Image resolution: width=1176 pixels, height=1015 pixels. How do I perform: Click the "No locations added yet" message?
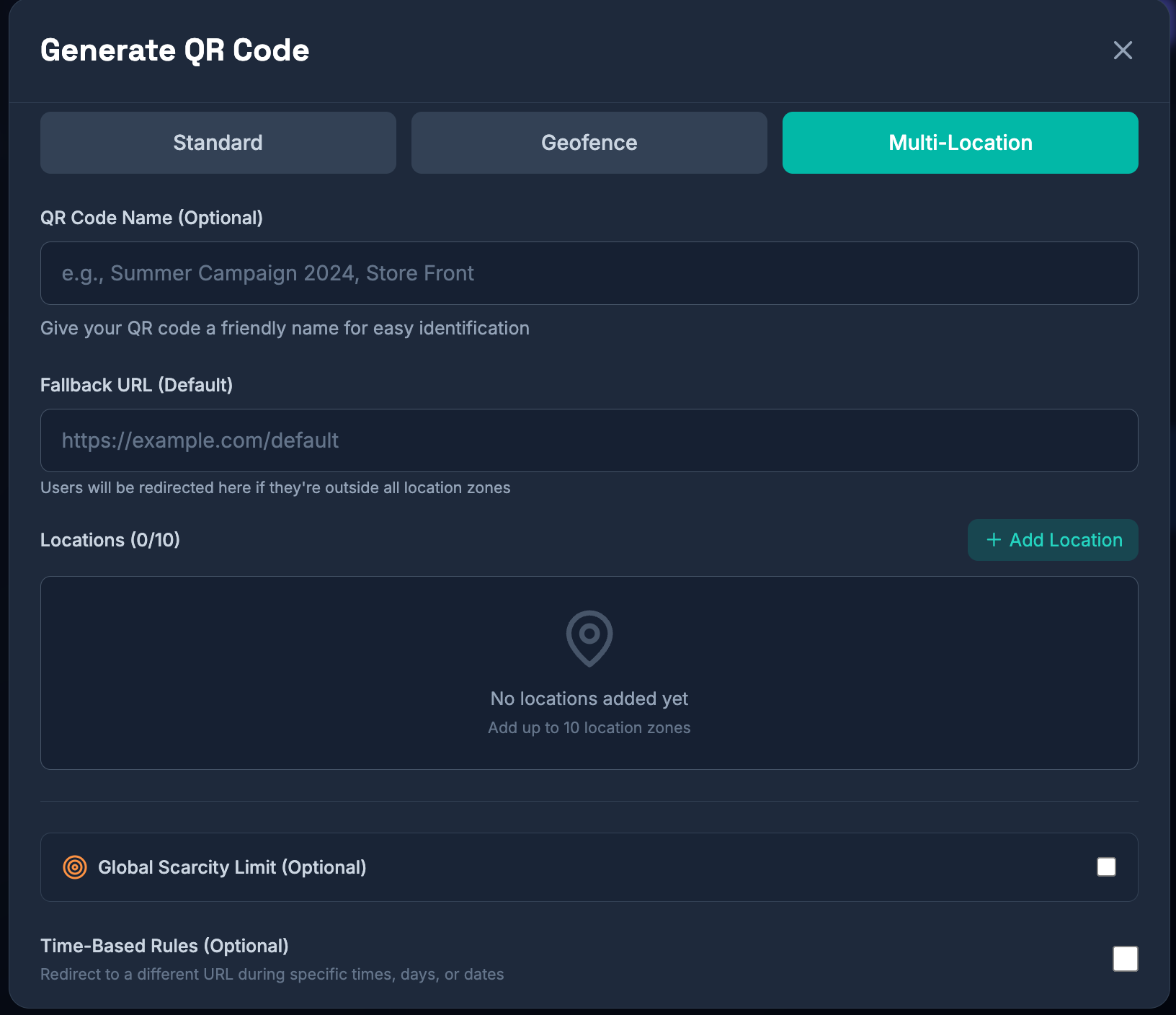pyautogui.click(x=589, y=699)
